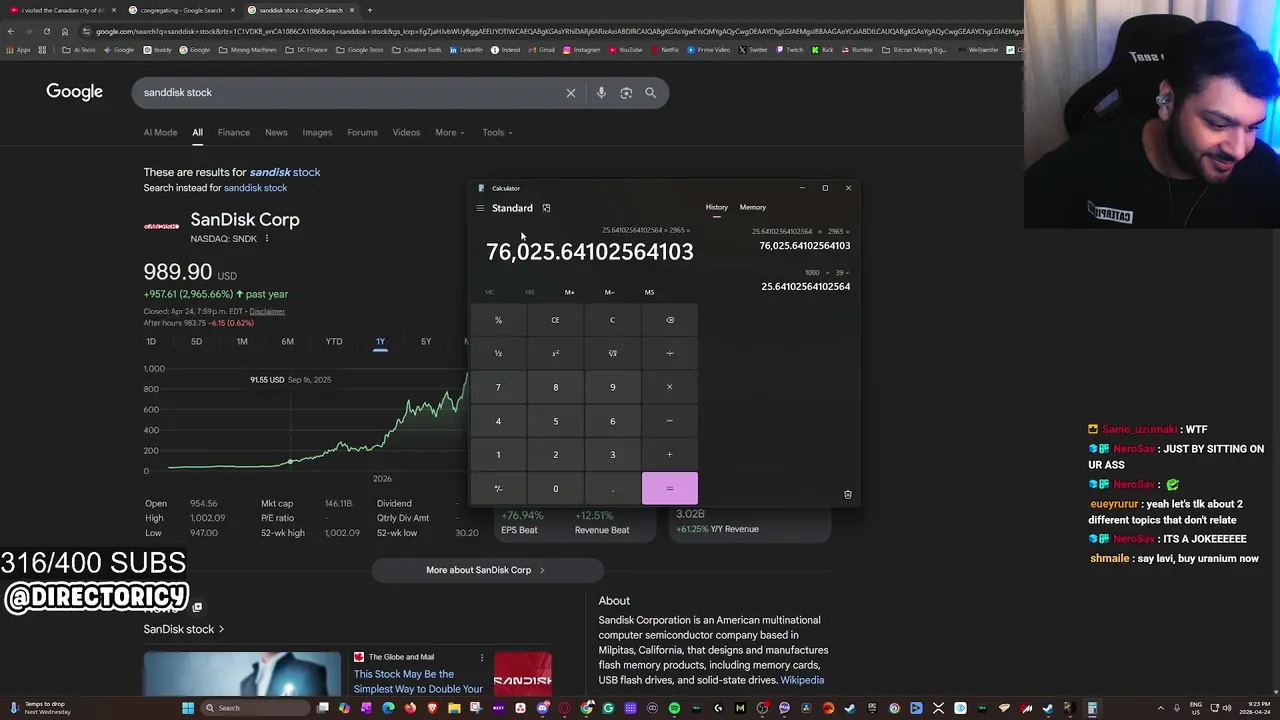Screen dimensions: 1280x720
Task: Click the x squared key
Action: (x=555, y=353)
